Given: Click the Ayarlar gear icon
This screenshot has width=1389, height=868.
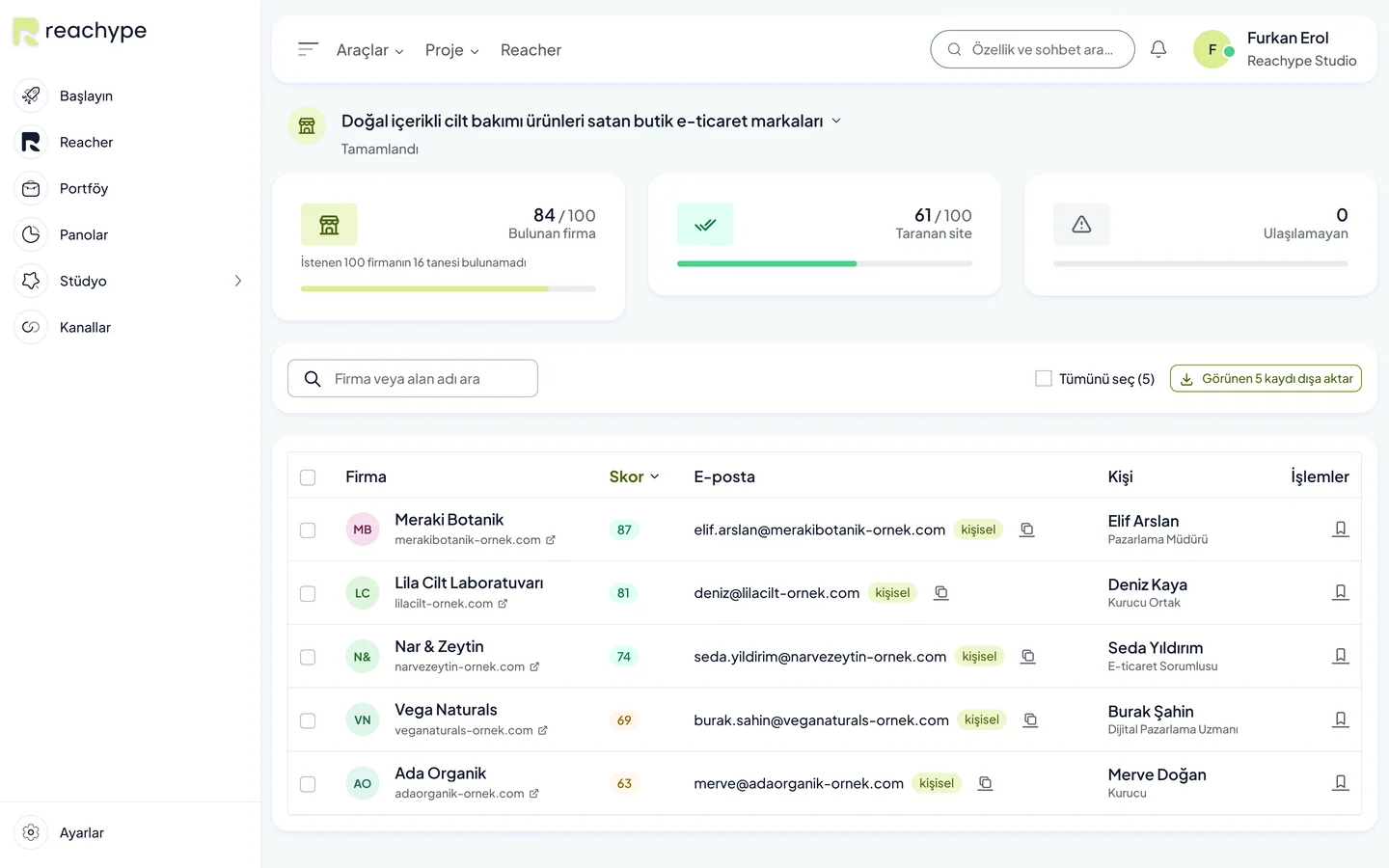Looking at the screenshot, I should pyautogui.click(x=31, y=832).
